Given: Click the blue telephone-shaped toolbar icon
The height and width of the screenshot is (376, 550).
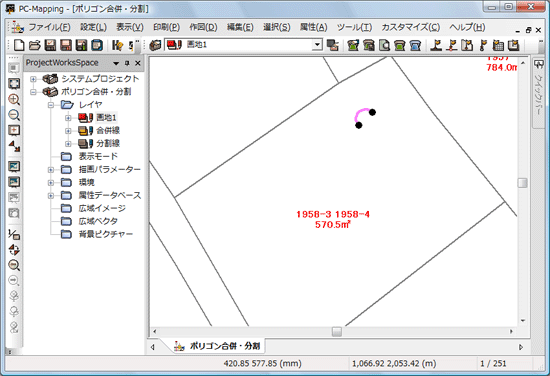Looking at the screenshot, I should coord(415,45).
